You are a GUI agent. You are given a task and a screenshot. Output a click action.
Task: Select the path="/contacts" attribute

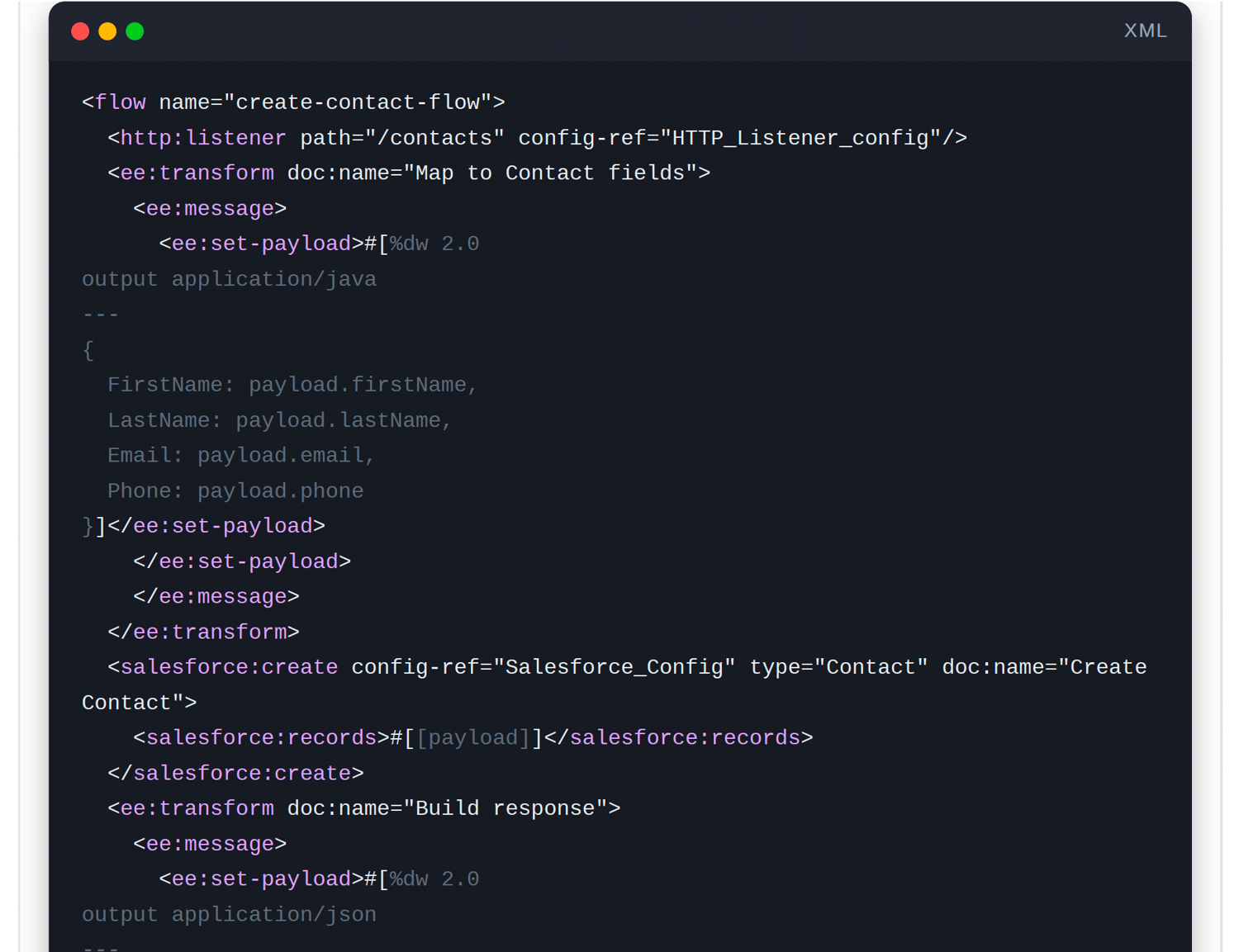click(x=402, y=138)
